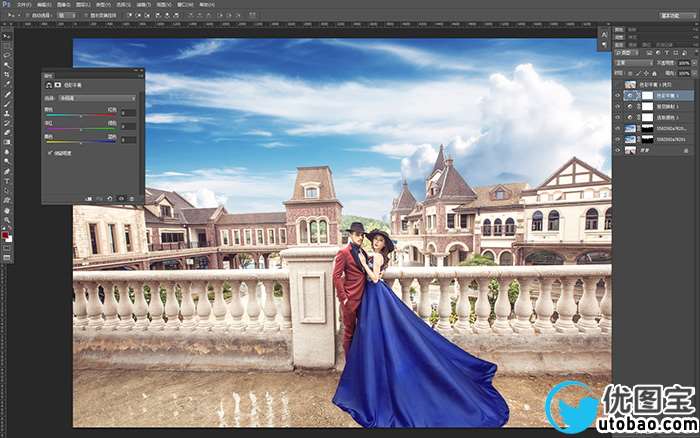700x438 pixels.
Task: Open the 色调 tone dropdown in Properties
Action: click(x=97, y=98)
